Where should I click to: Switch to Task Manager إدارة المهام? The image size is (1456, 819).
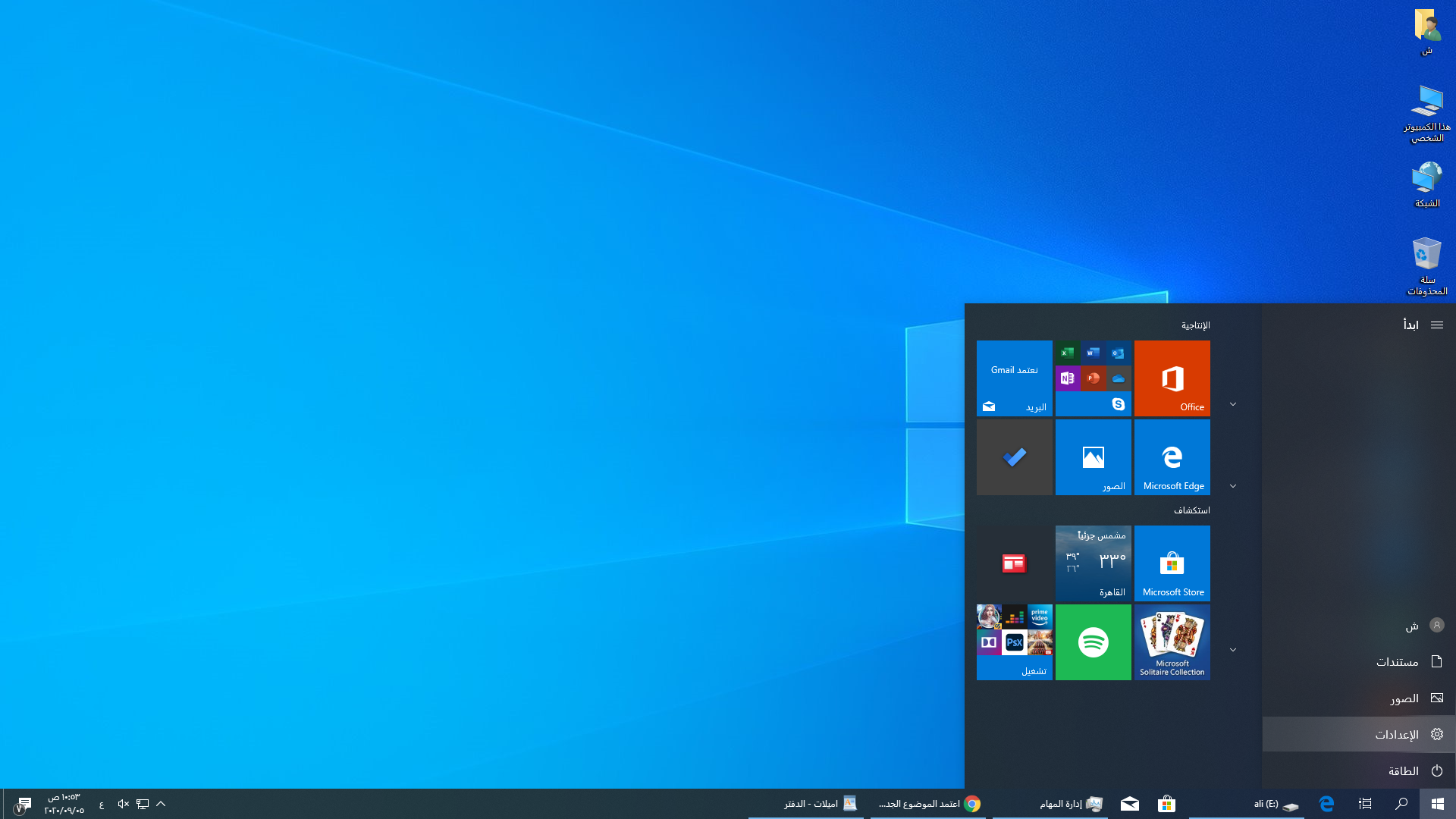coord(1050,804)
